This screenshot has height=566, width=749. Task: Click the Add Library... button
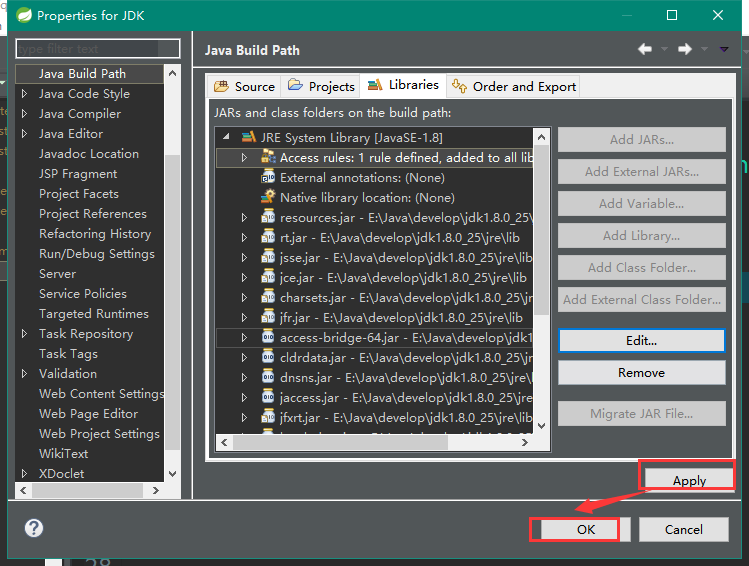[x=642, y=235]
